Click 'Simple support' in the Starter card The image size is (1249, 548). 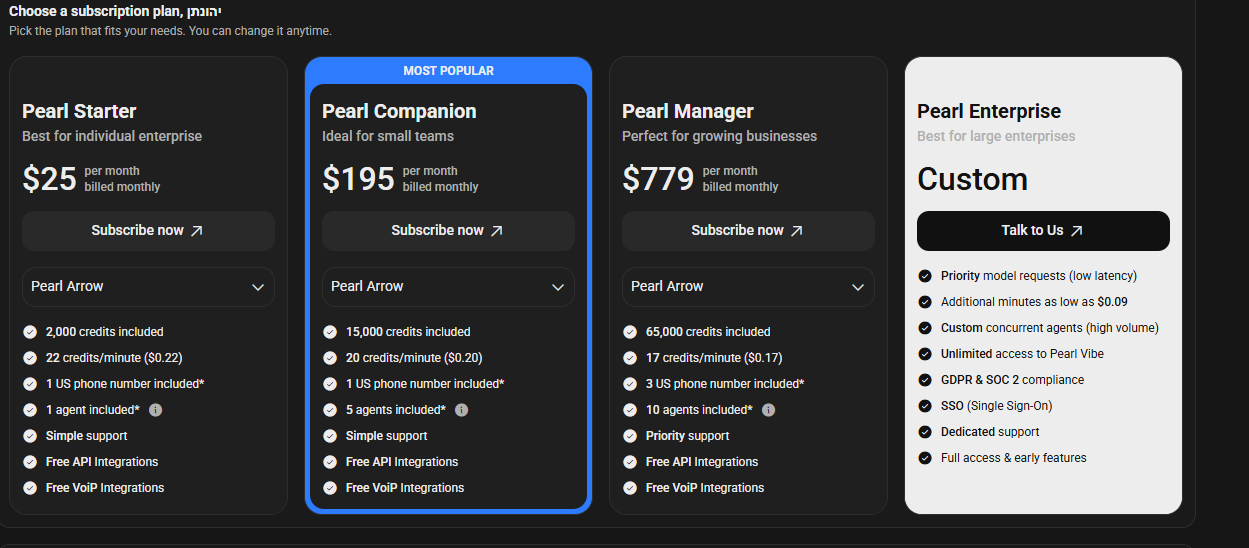[x=87, y=436]
